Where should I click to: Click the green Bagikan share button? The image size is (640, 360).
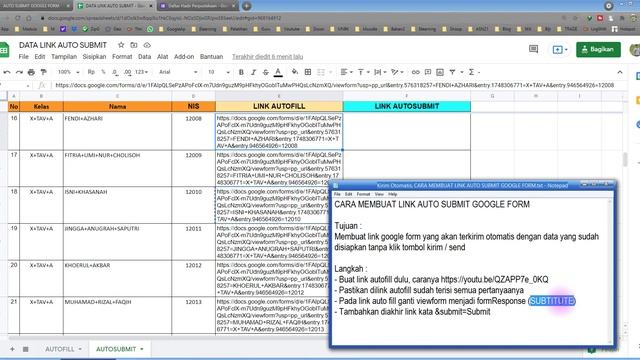pos(598,49)
